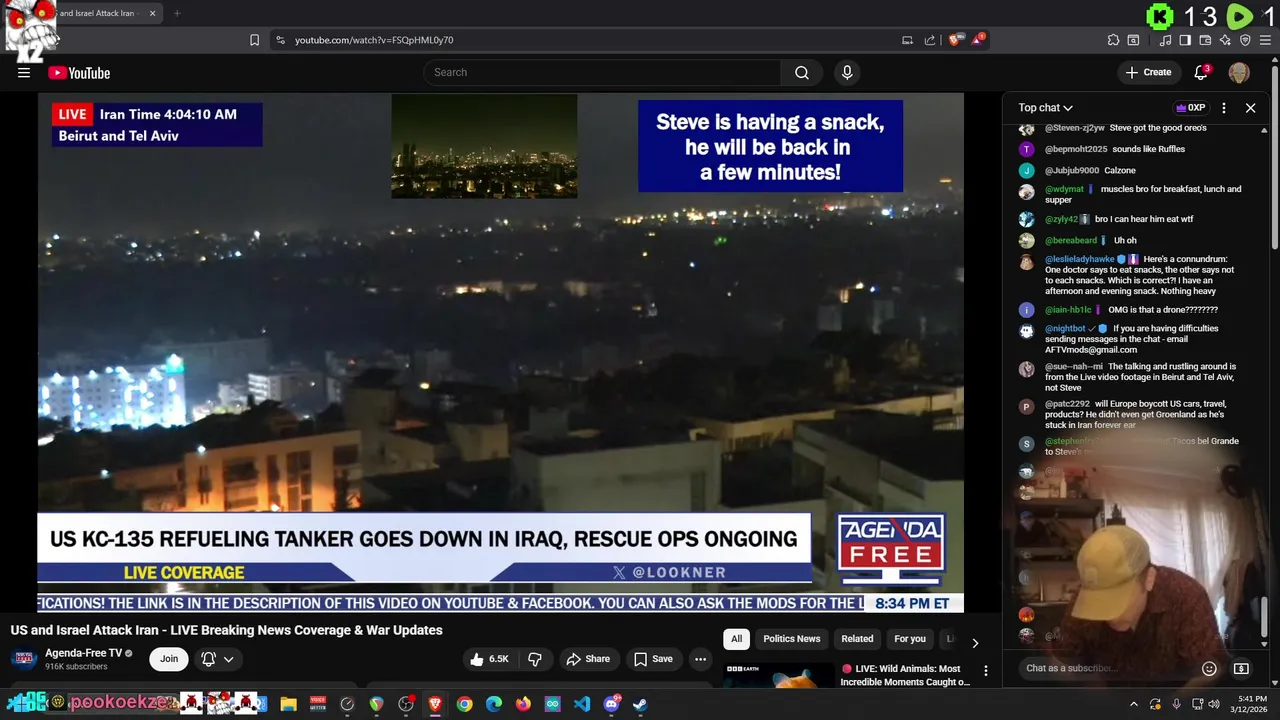
Task: Open the chat options three-dot menu
Action: pyautogui.click(x=1224, y=108)
